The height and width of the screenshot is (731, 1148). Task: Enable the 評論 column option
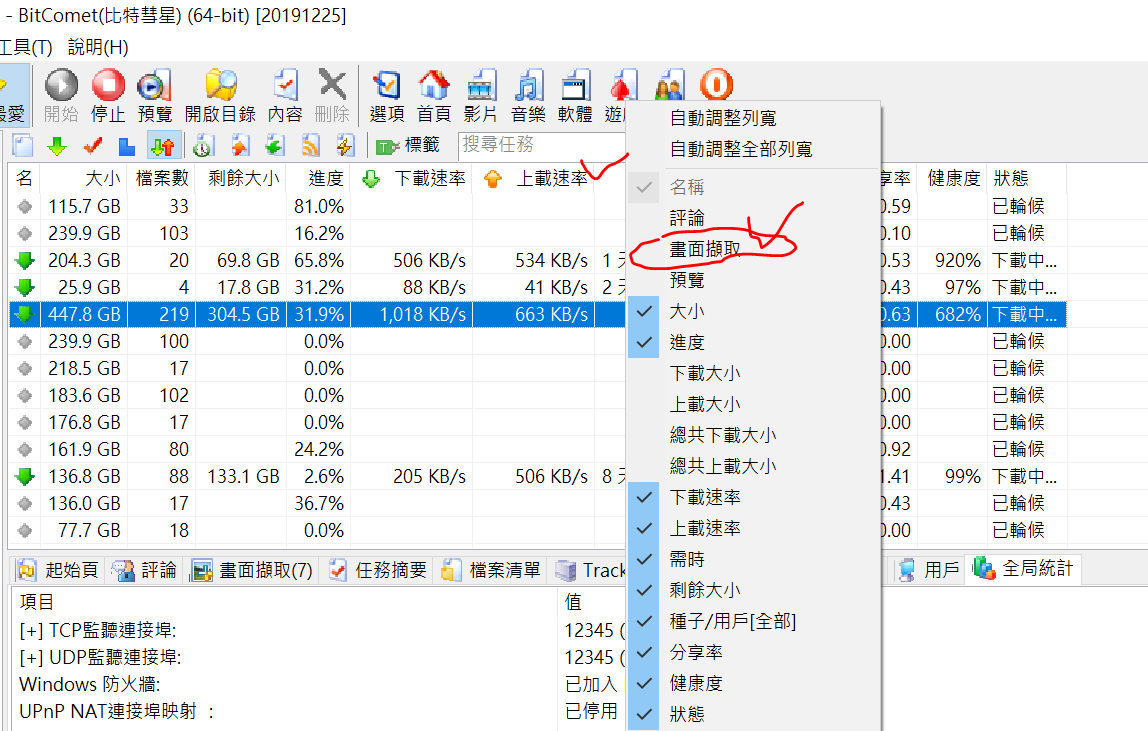click(754, 218)
